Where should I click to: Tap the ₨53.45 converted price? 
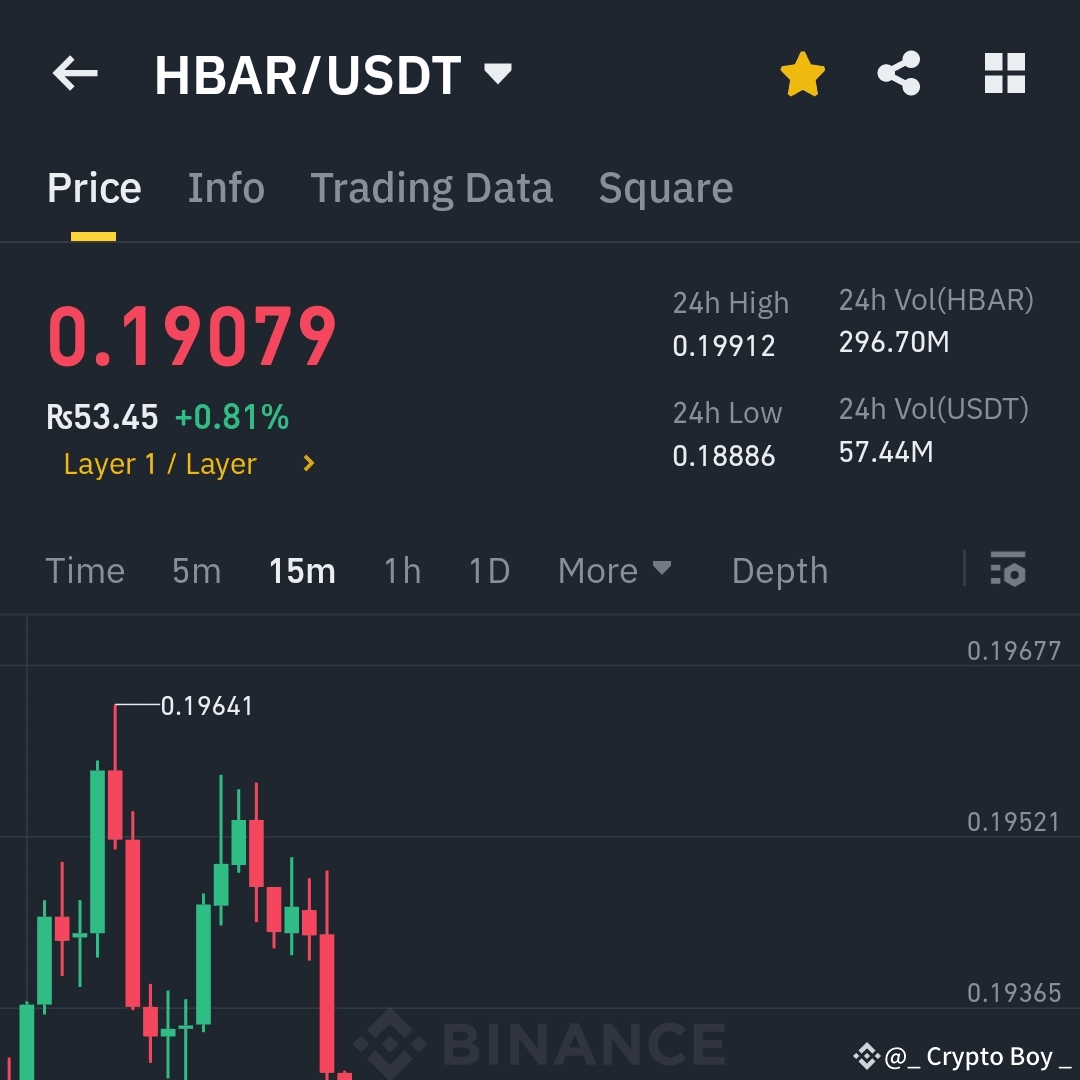pos(103,417)
